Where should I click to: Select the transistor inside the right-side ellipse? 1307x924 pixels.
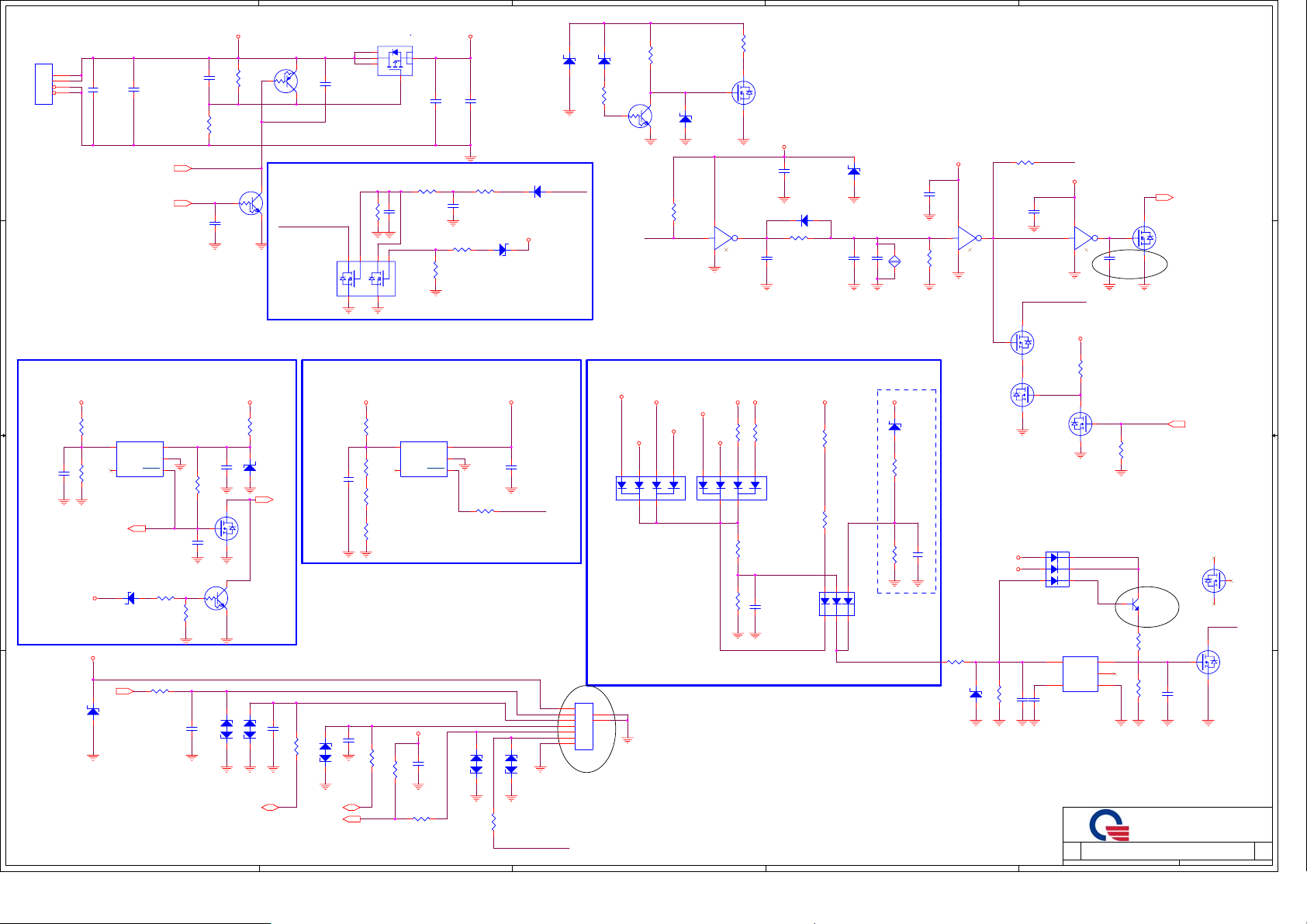coord(1134,603)
